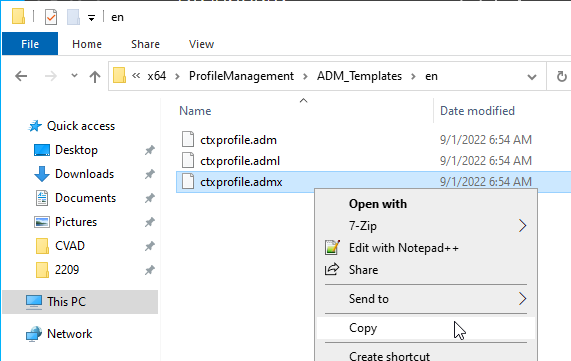This screenshot has height=361, width=571.
Task: Click the New Folder quick access icon
Action: tap(73, 17)
